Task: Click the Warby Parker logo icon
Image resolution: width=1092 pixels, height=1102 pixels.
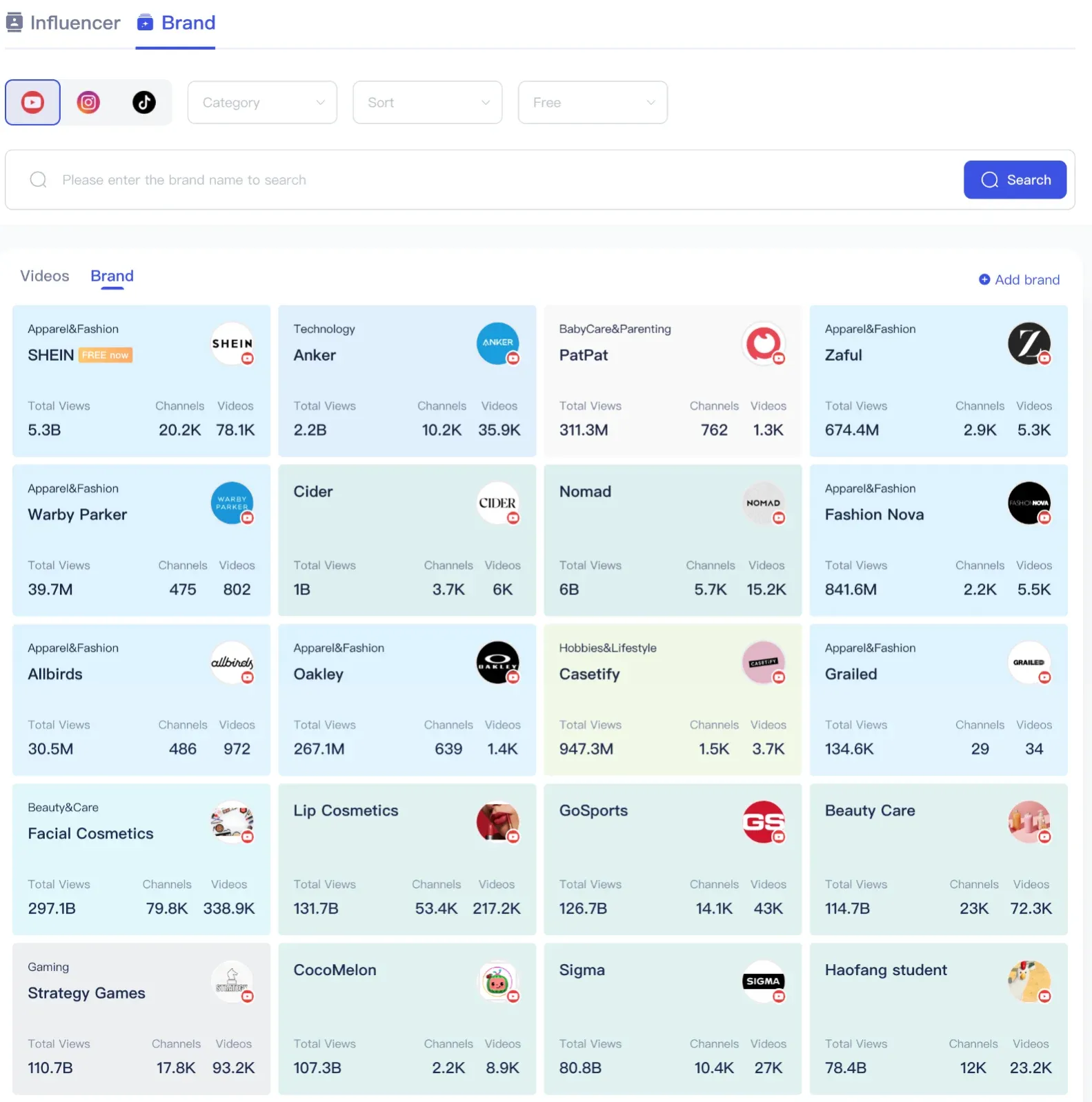Action: (232, 503)
